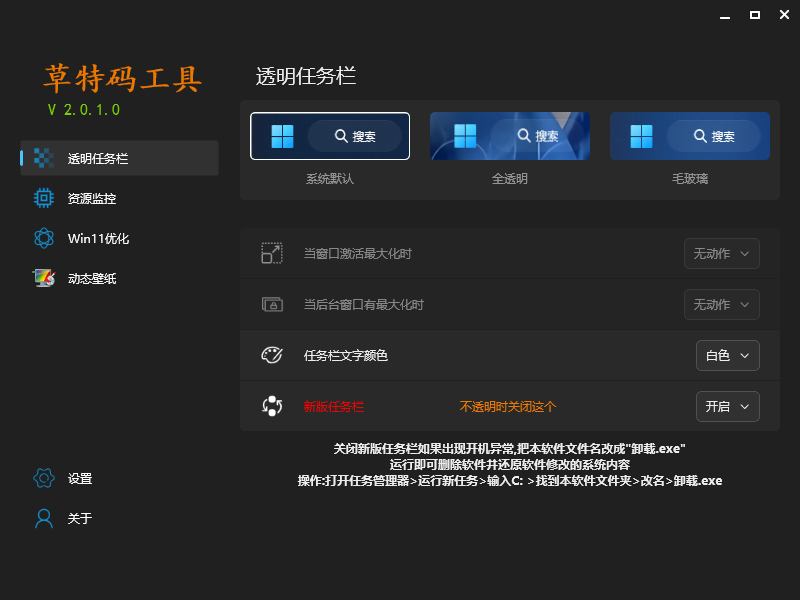The height and width of the screenshot is (600, 800).
Task: Minimize the application window
Action: [x=725, y=15]
